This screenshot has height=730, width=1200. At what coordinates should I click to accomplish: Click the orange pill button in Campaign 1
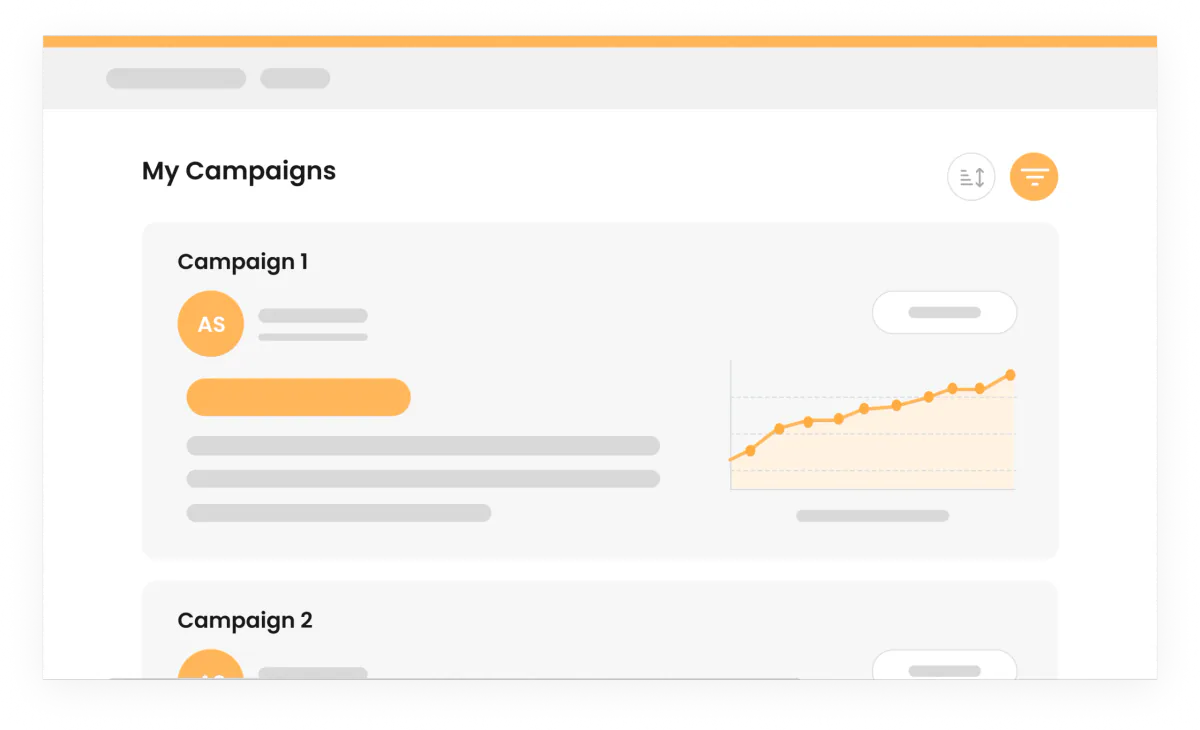click(x=298, y=397)
